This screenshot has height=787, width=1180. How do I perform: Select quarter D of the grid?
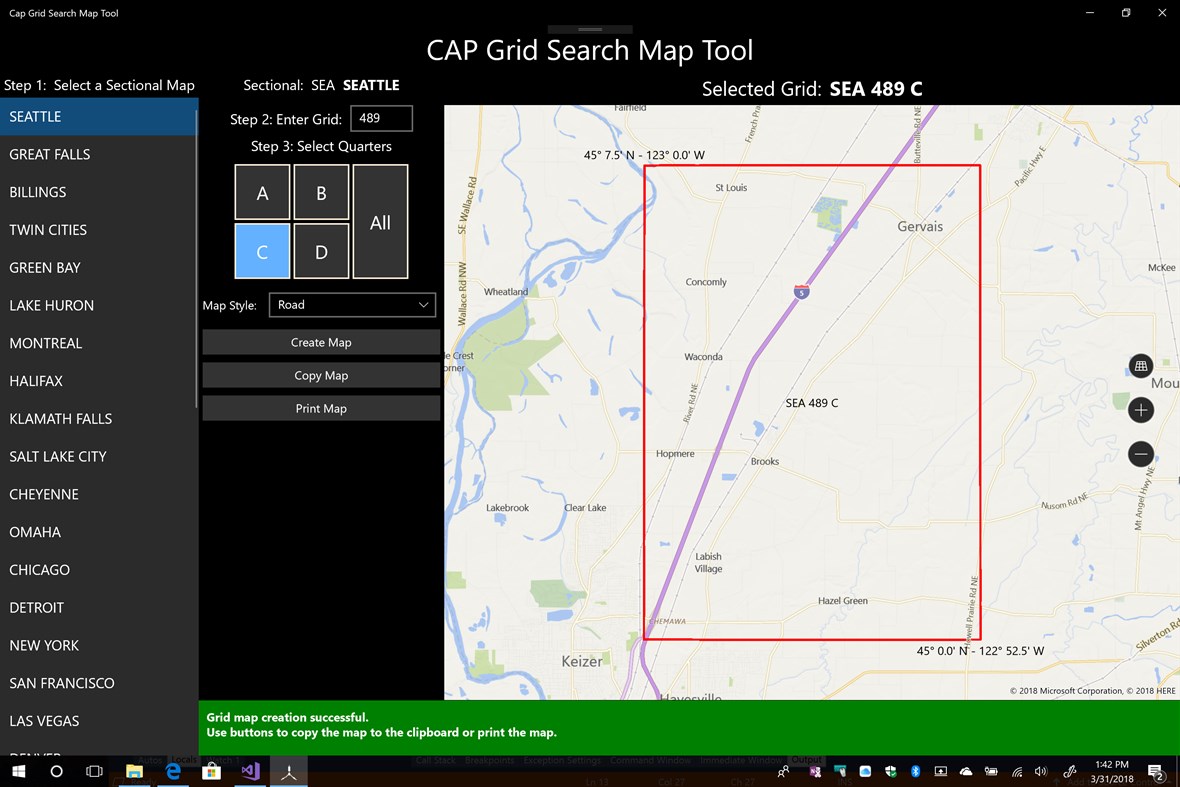click(321, 251)
